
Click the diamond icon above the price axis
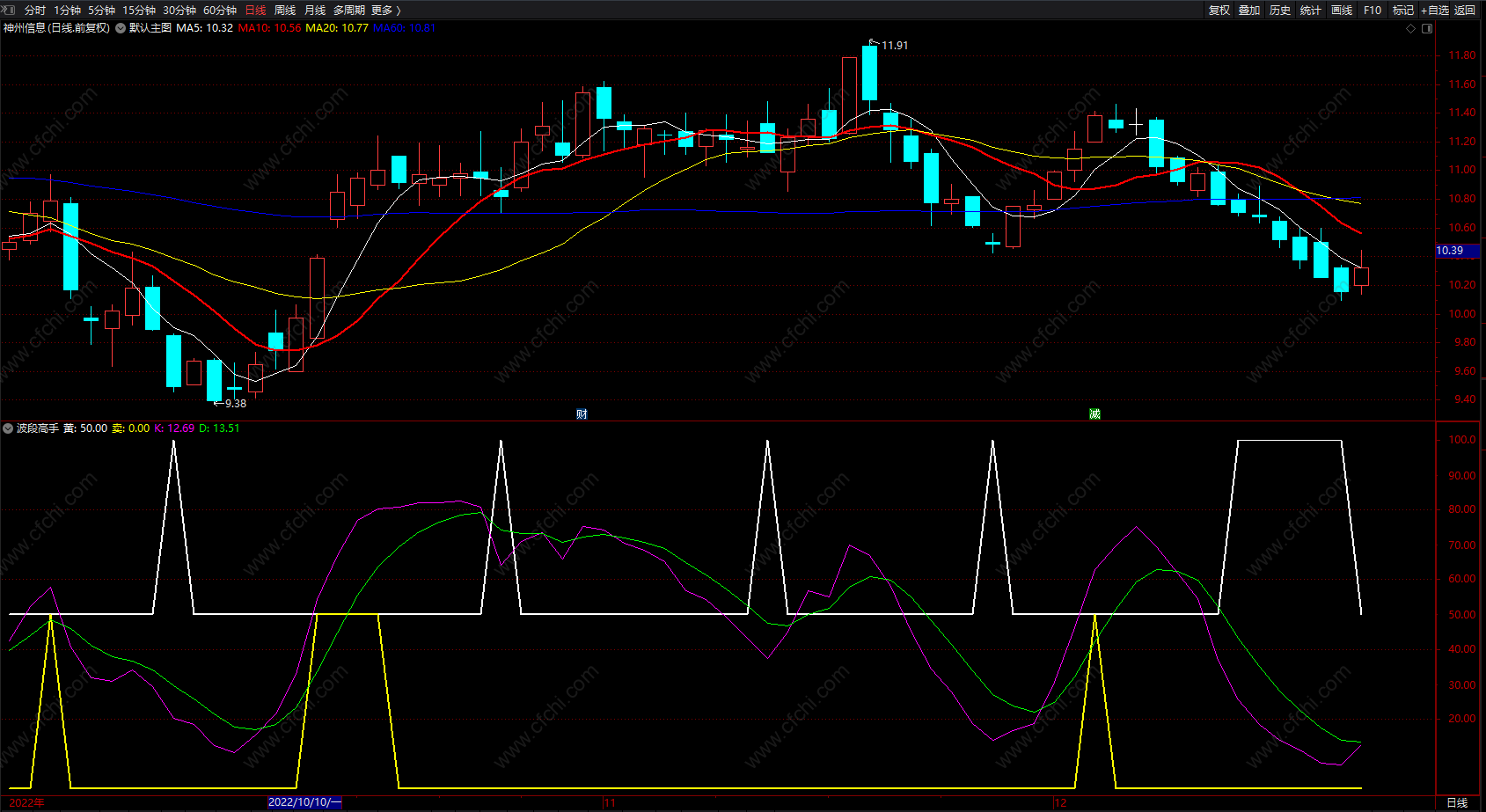(x=1411, y=28)
